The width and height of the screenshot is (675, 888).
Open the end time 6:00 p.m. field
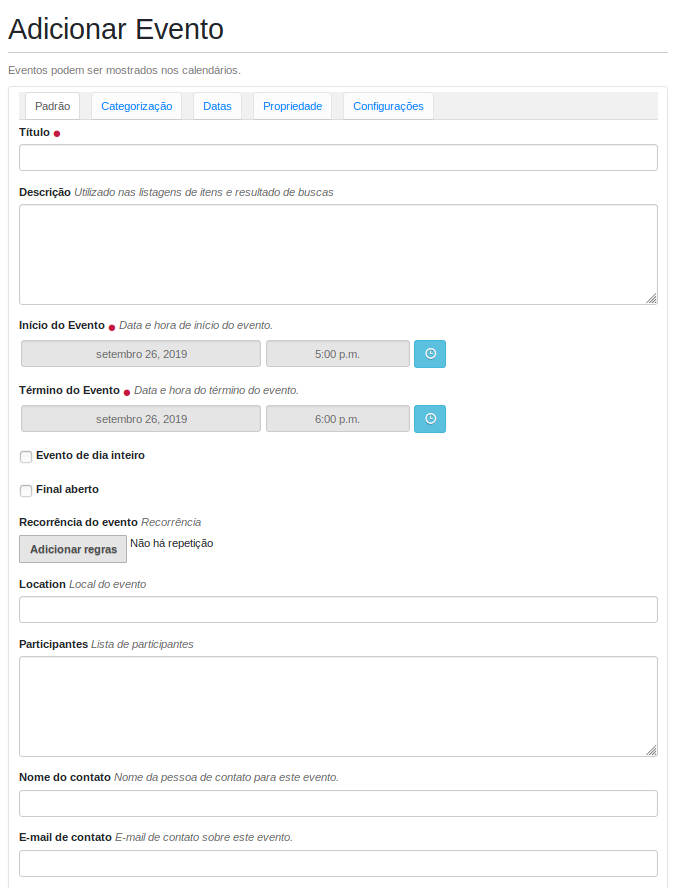pos(337,419)
